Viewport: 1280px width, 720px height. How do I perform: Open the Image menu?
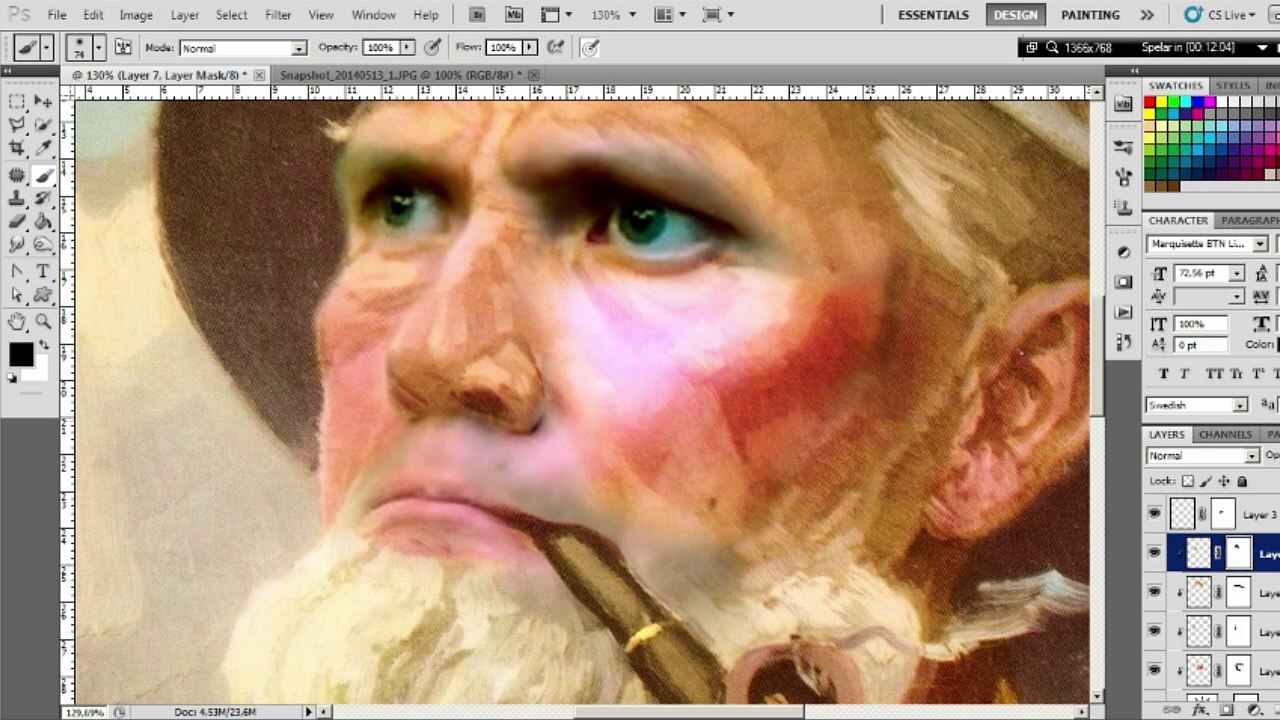pyautogui.click(x=136, y=15)
